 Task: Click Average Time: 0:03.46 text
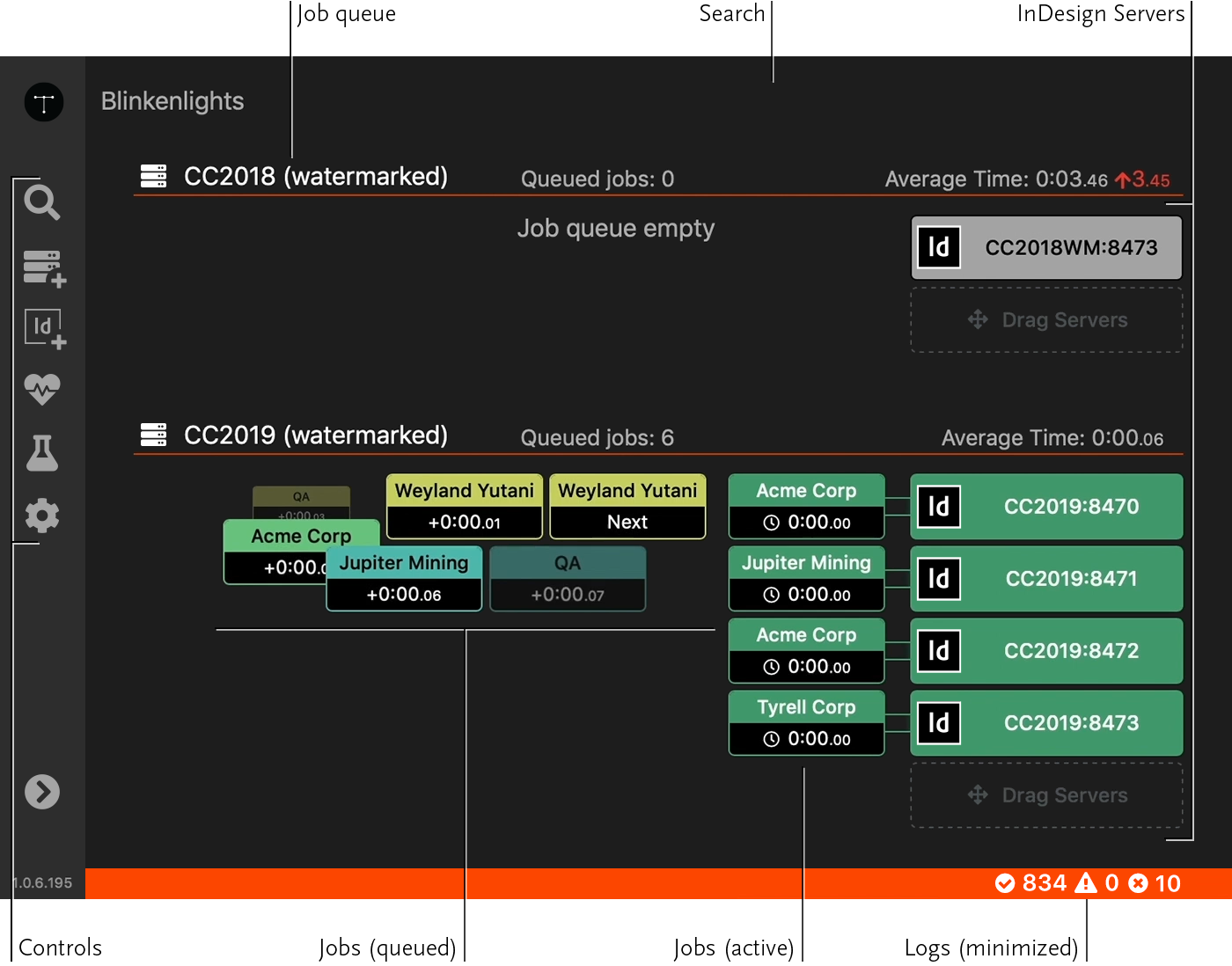(x=996, y=179)
